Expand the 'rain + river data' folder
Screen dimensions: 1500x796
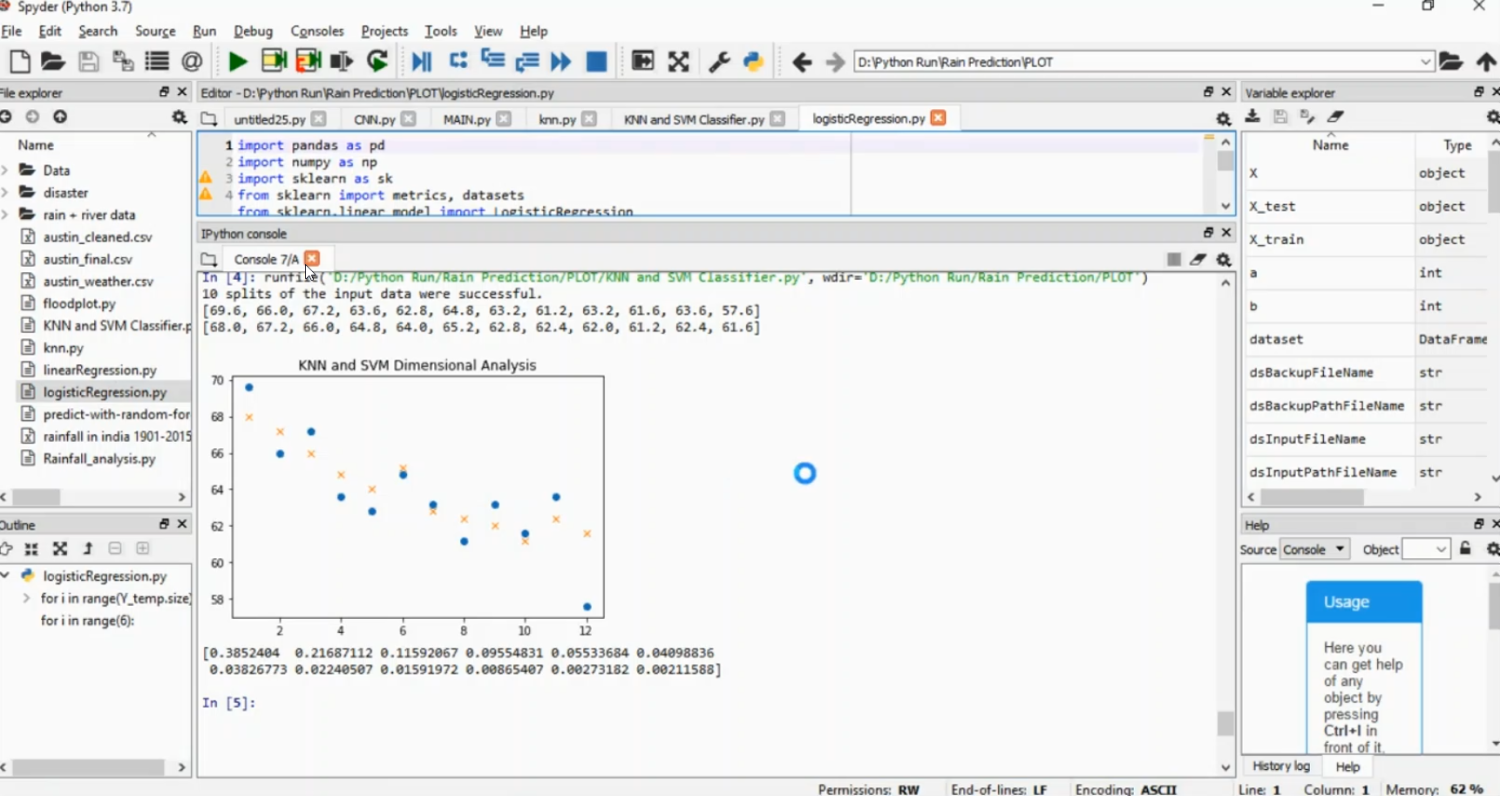[6, 215]
